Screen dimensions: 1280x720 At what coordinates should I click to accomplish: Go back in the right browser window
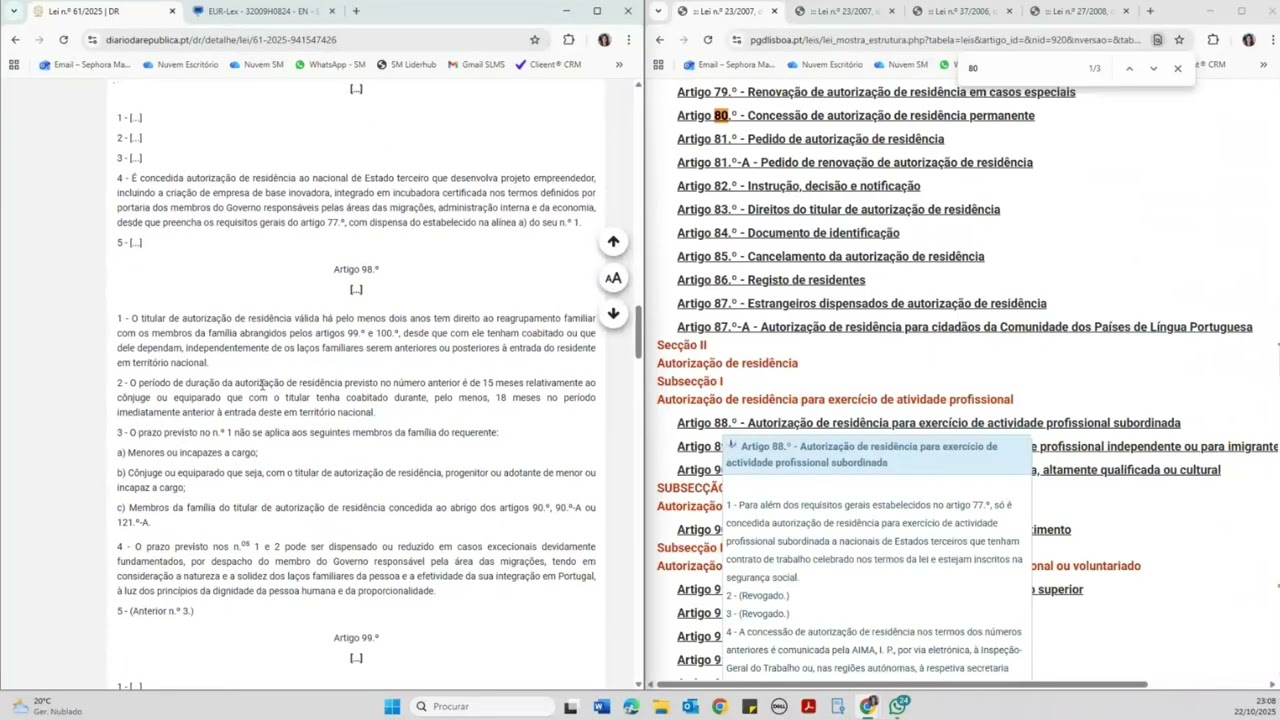(x=660, y=40)
